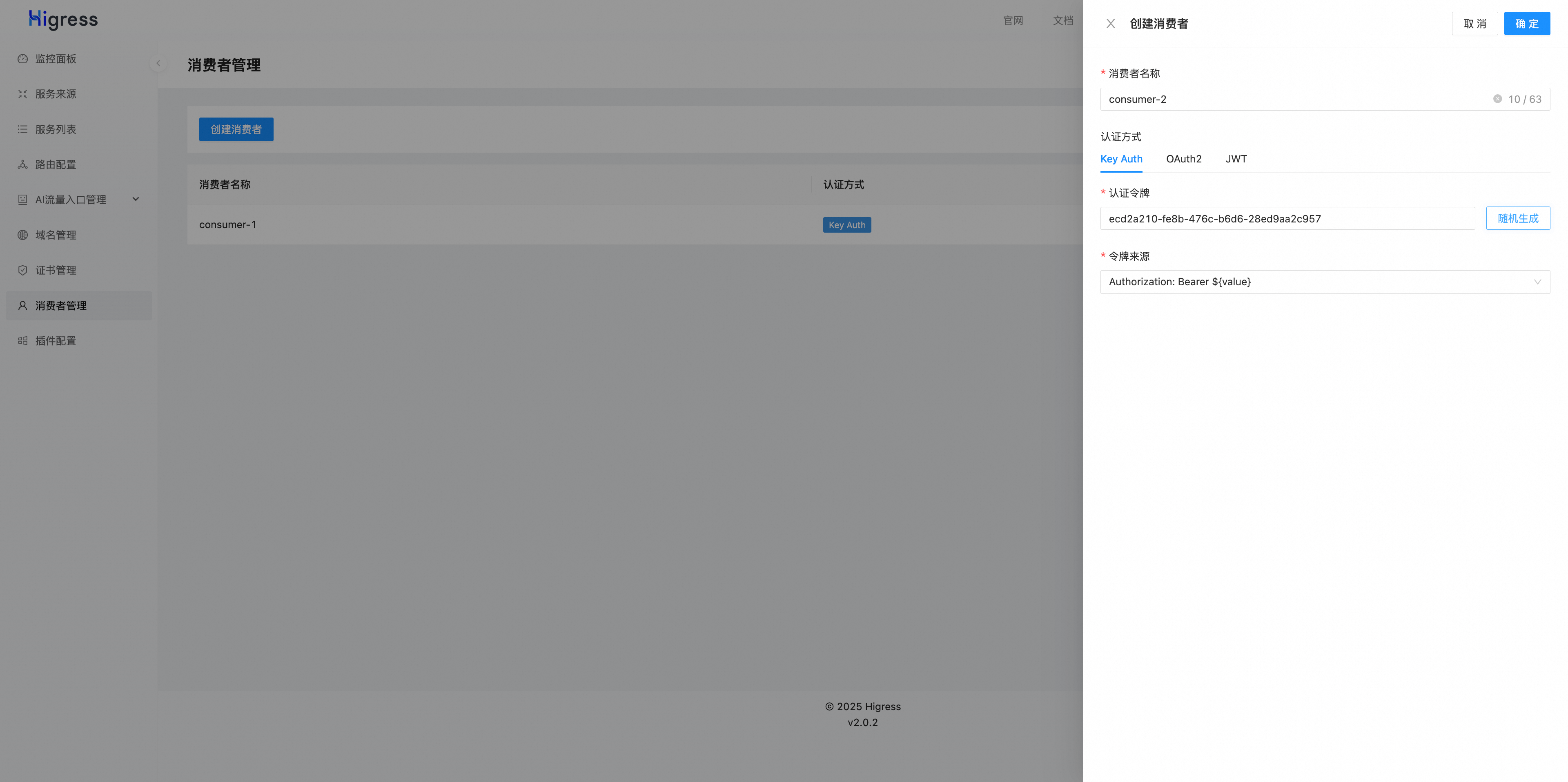Click the domain management globe icon

point(22,235)
